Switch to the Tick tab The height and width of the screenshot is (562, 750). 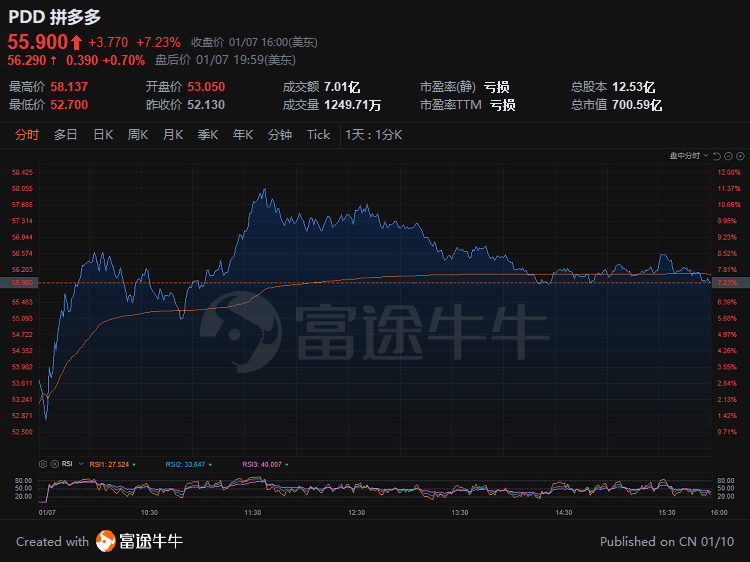[x=318, y=135]
